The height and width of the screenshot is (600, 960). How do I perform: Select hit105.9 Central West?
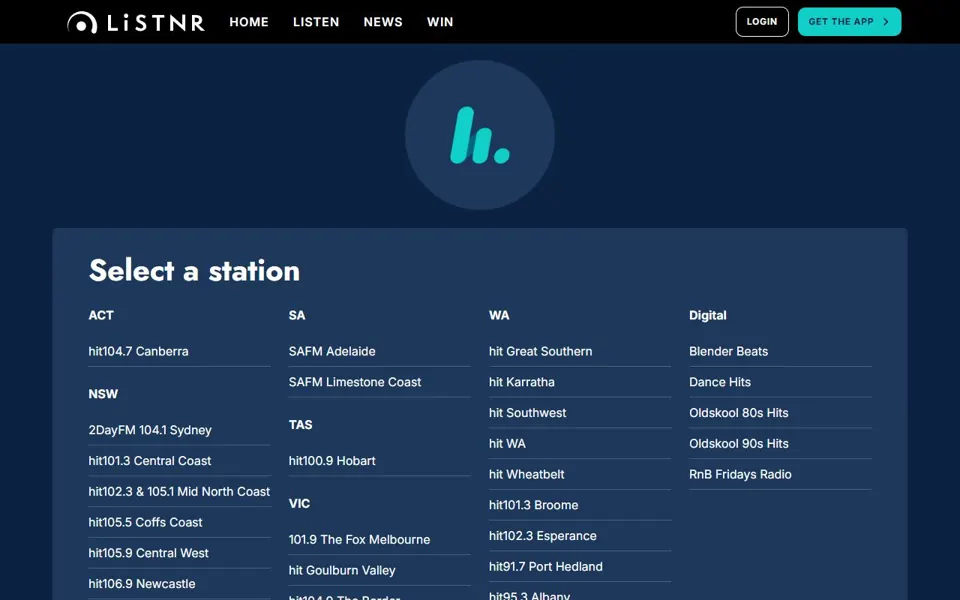click(148, 553)
